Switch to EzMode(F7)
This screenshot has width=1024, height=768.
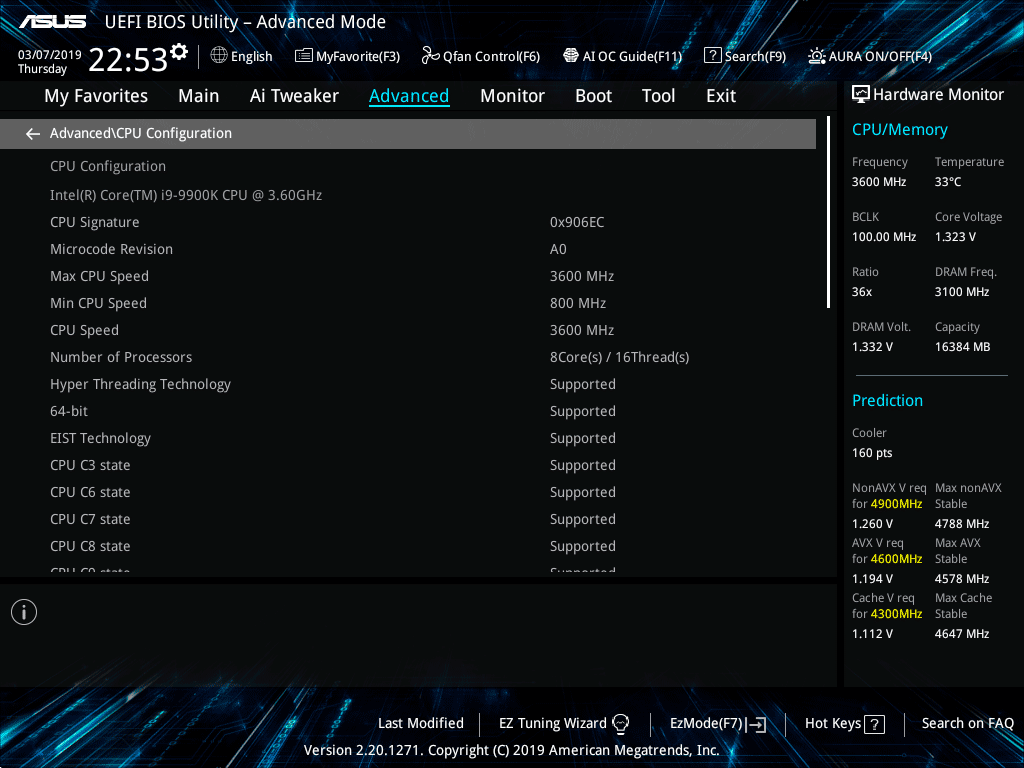[718, 724]
